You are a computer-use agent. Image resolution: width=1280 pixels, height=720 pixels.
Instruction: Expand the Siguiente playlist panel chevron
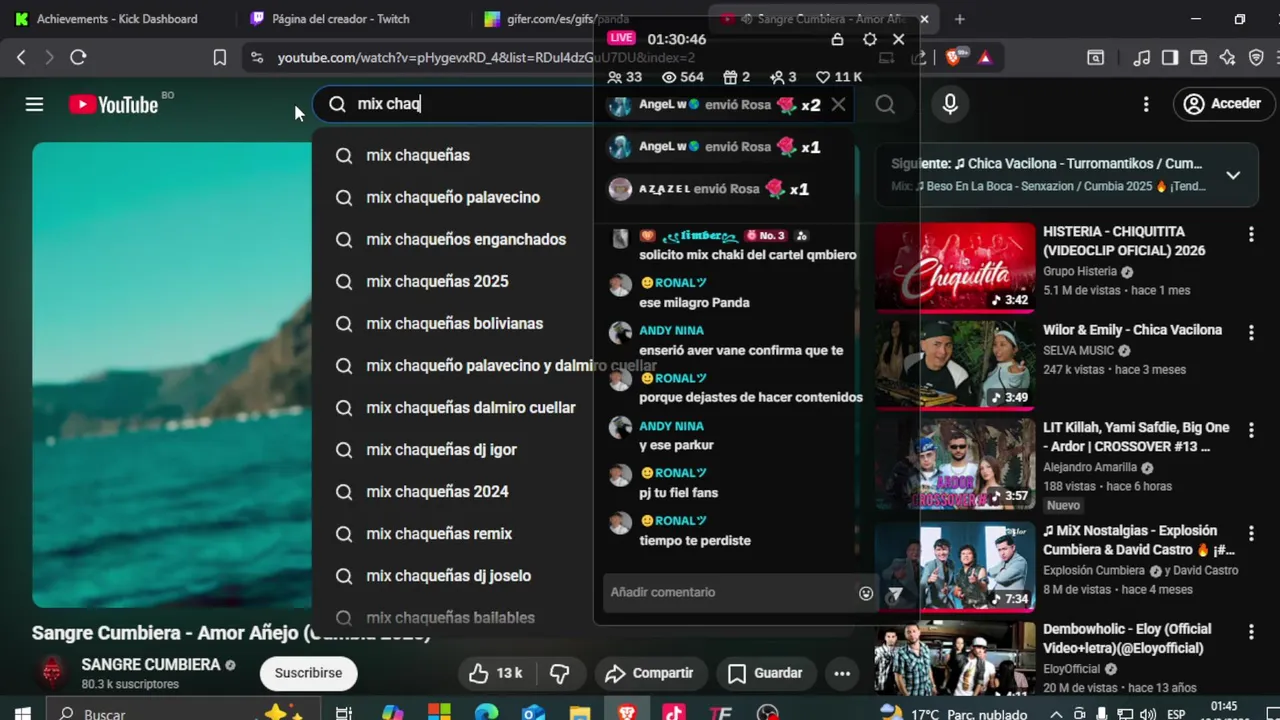(1233, 175)
